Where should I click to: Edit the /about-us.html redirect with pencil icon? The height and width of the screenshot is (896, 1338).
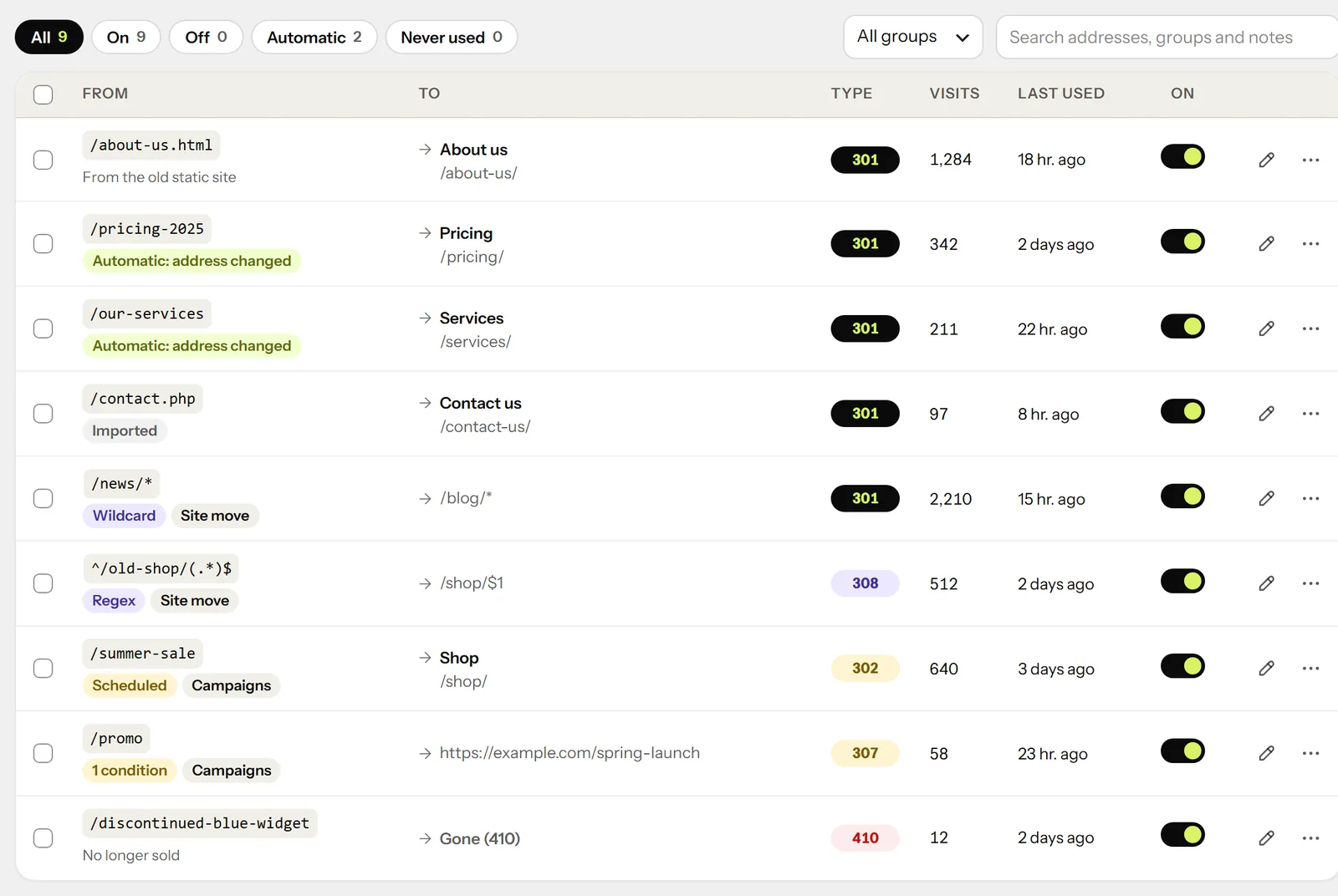click(x=1266, y=160)
